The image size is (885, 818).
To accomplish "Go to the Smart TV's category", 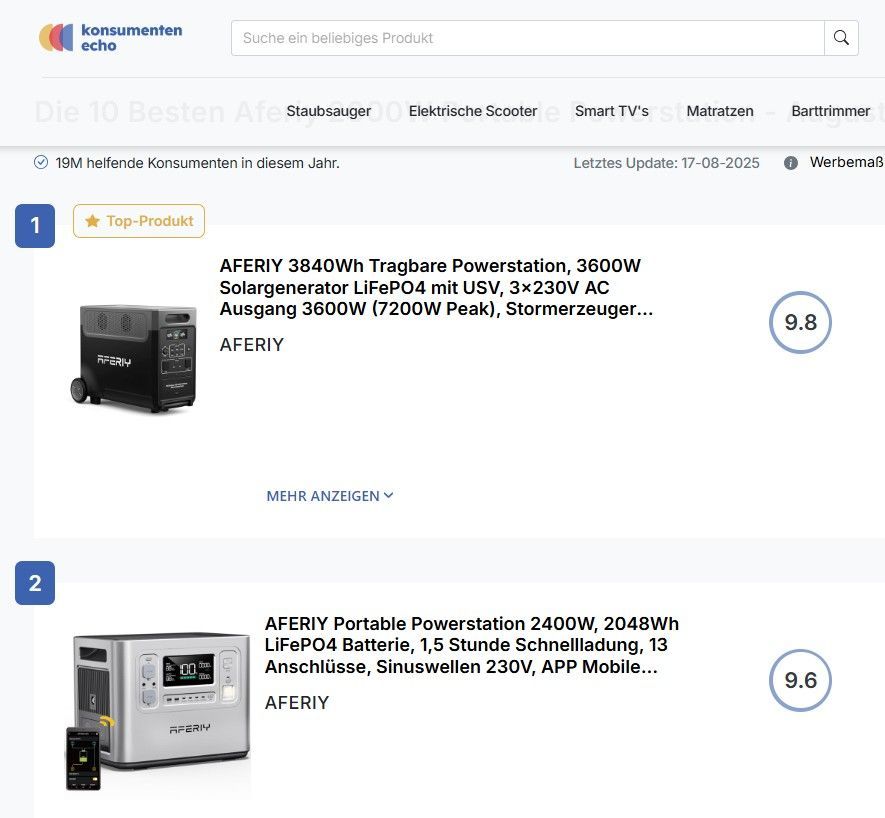I will pyautogui.click(x=611, y=111).
